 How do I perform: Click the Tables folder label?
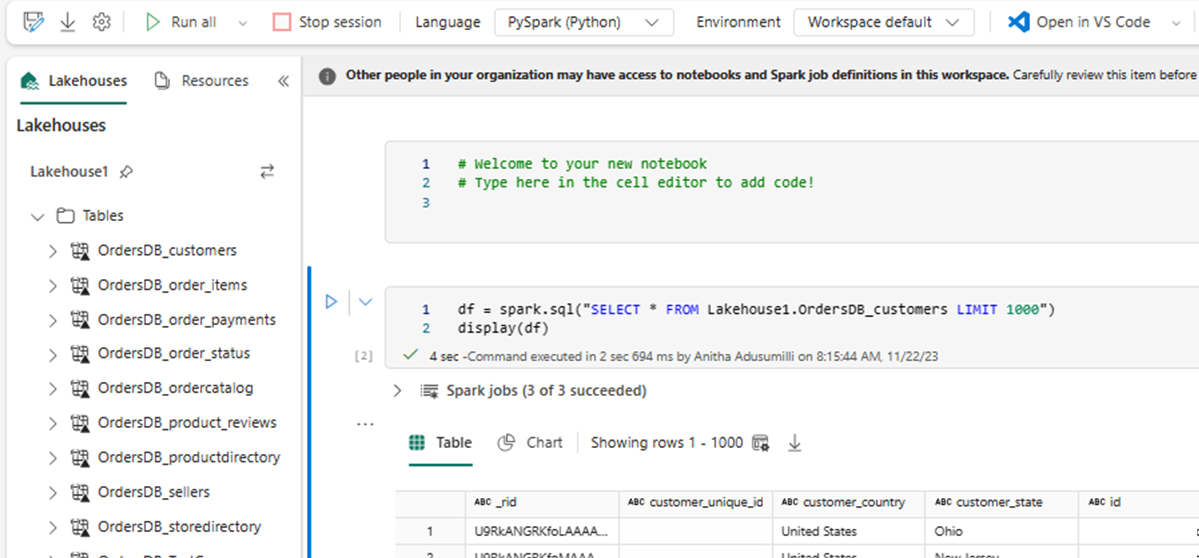103,216
